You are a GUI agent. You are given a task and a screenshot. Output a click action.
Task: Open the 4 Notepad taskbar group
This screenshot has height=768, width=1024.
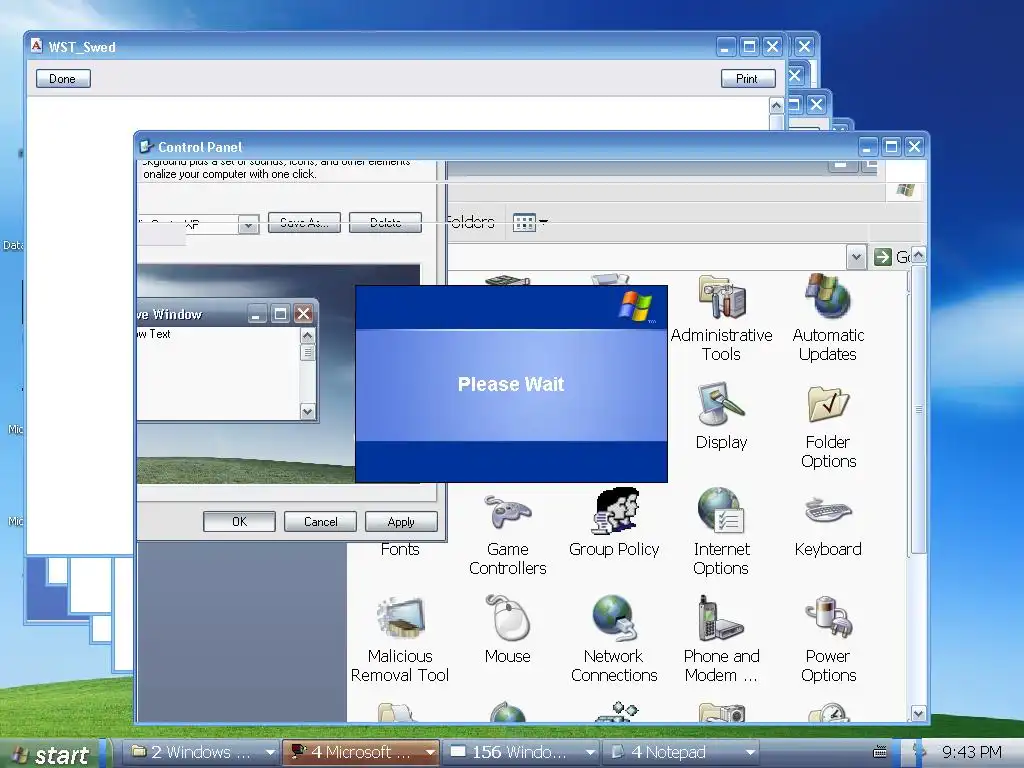point(680,752)
